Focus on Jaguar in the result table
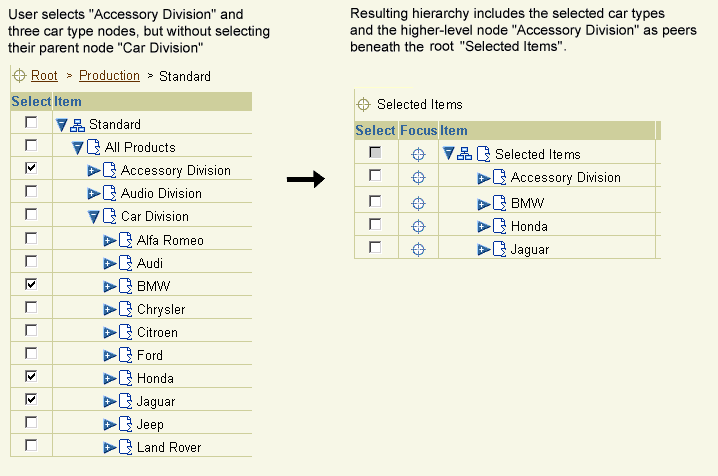Image resolution: width=718 pixels, height=476 pixels. pyautogui.click(x=418, y=249)
